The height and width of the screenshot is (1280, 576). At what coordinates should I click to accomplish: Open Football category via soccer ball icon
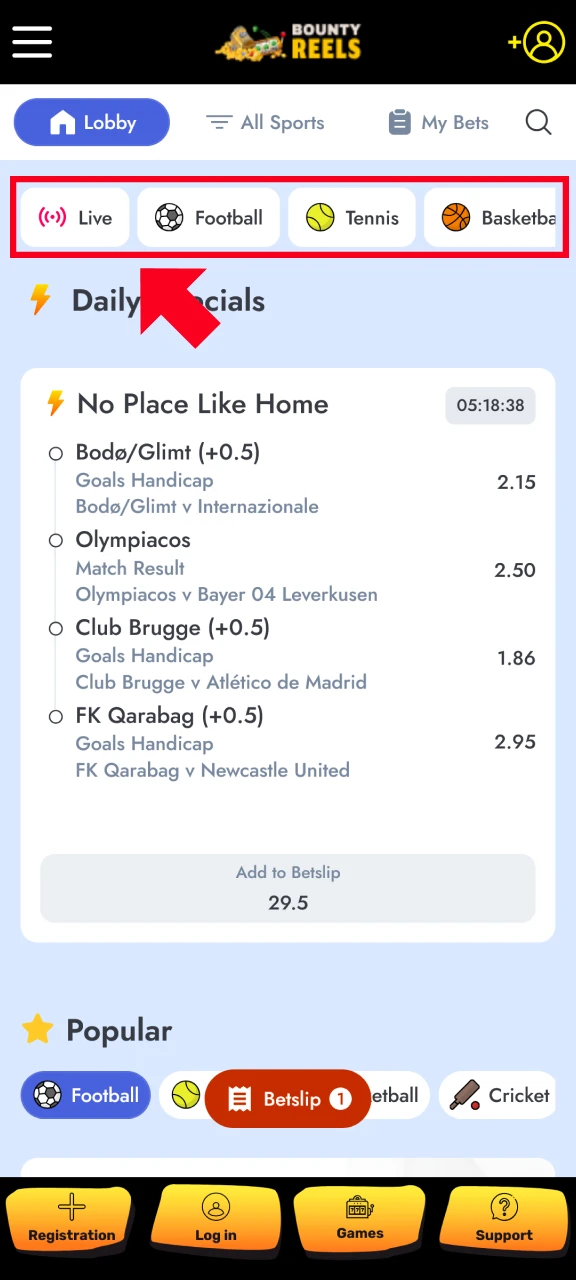pos(168,217)
